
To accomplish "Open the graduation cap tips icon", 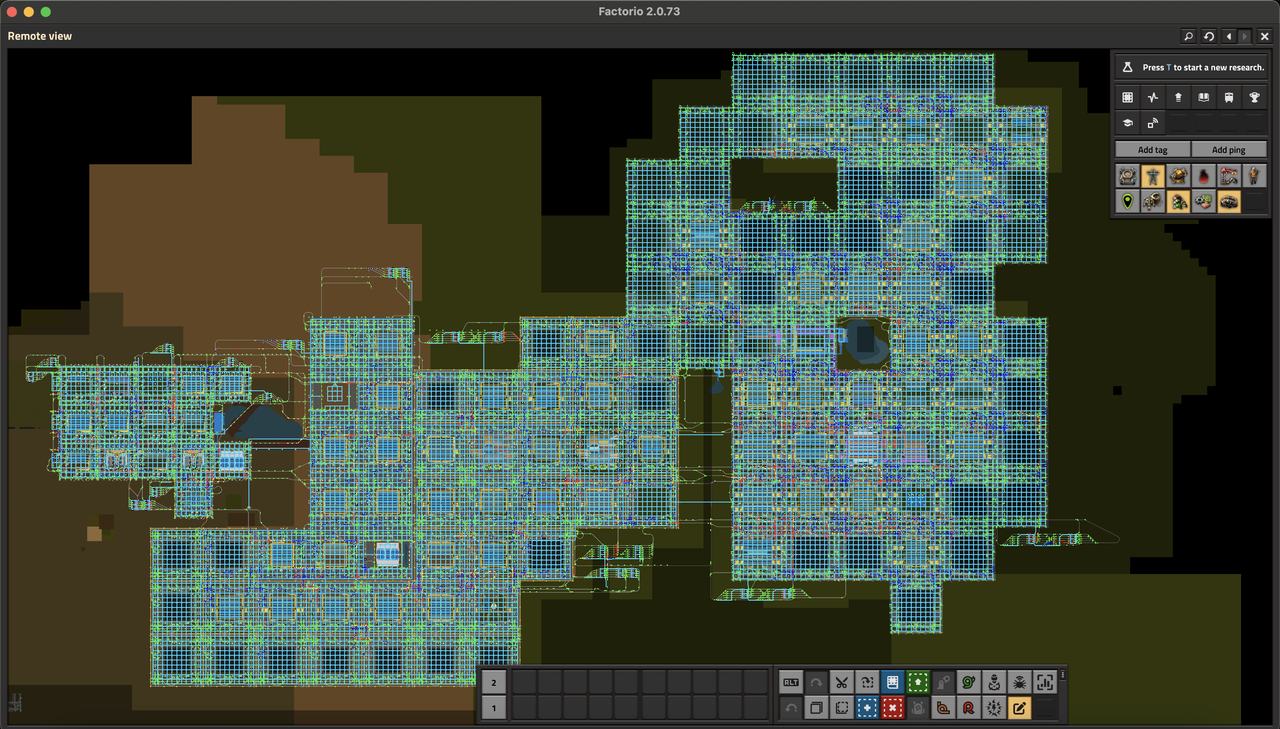I will tap(1128, 123).
